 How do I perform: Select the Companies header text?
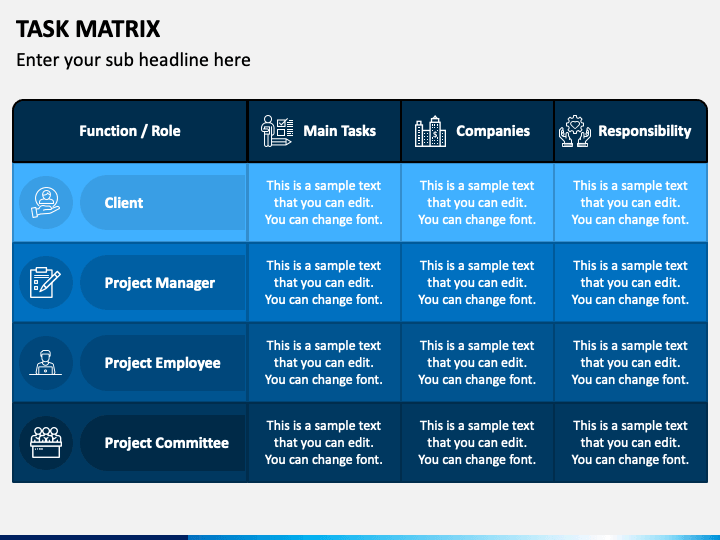(x=493, y=131)
